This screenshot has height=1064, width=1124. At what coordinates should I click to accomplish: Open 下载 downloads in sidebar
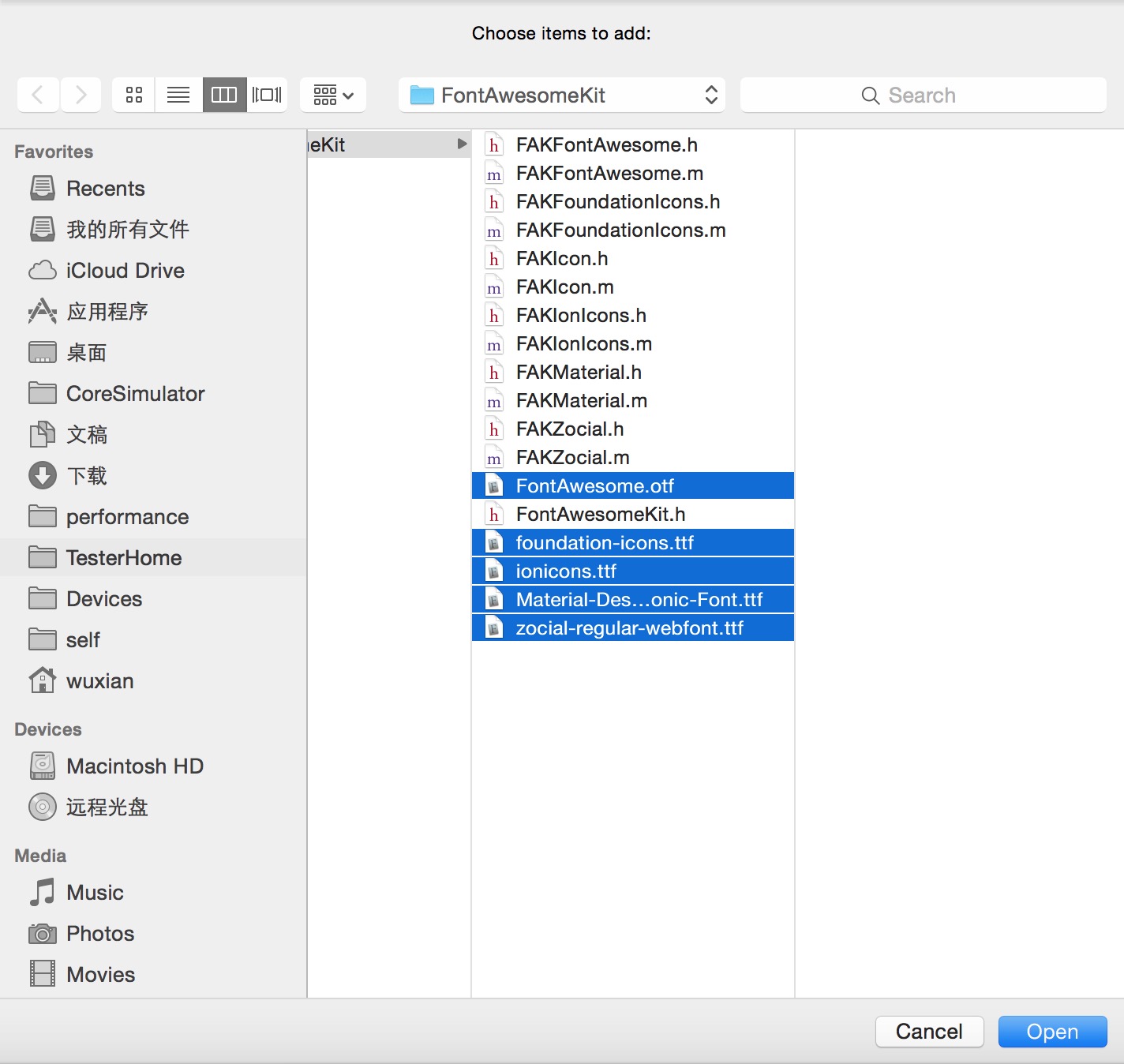(153, 476)
